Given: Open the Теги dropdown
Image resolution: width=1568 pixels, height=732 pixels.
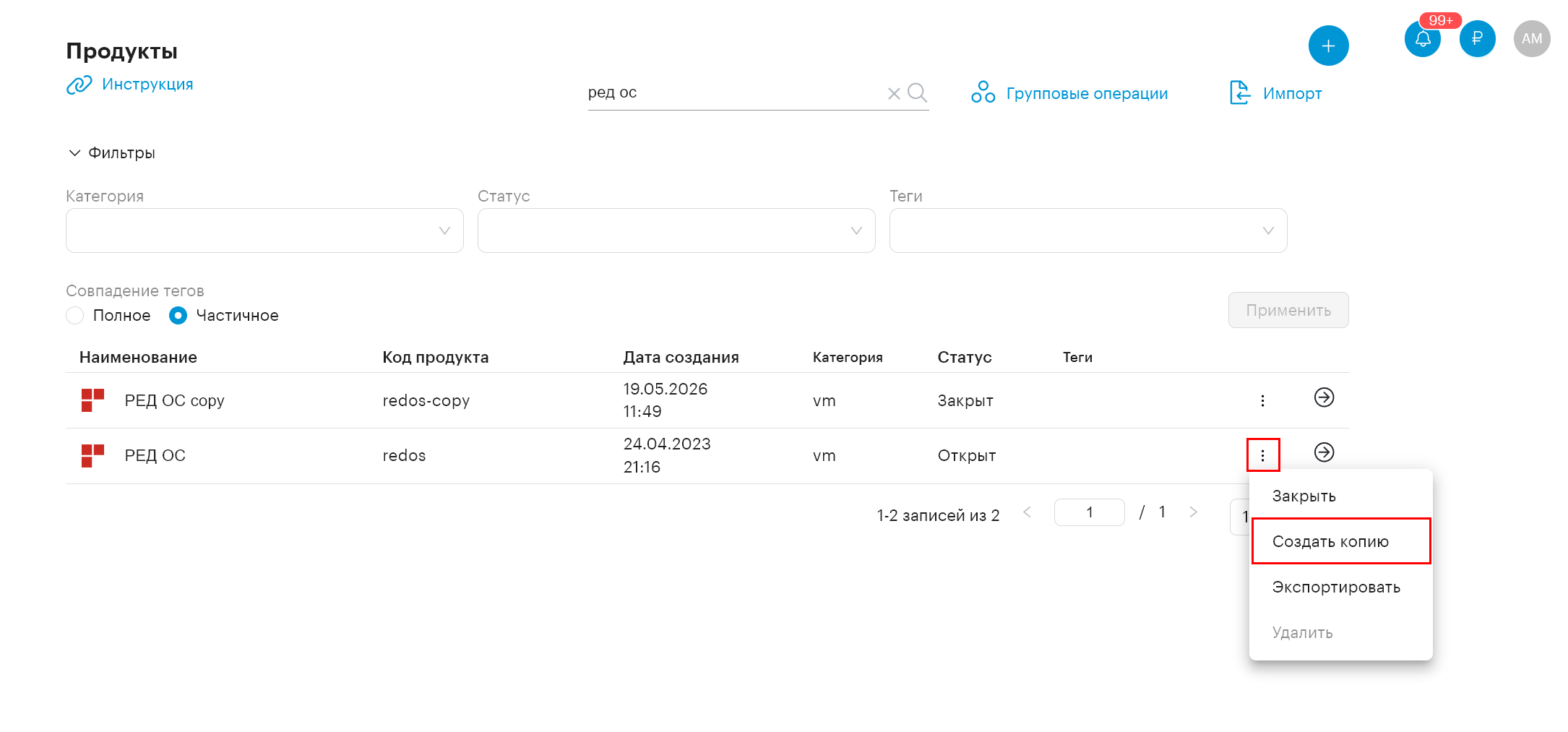Looking at the screenshot, I should pos(1088,231).
